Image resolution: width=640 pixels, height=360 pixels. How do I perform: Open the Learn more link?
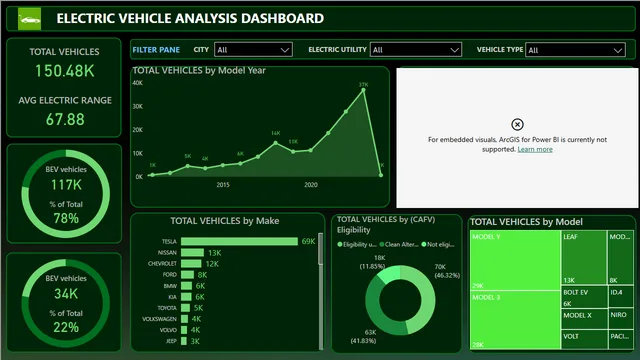point(535,149)
